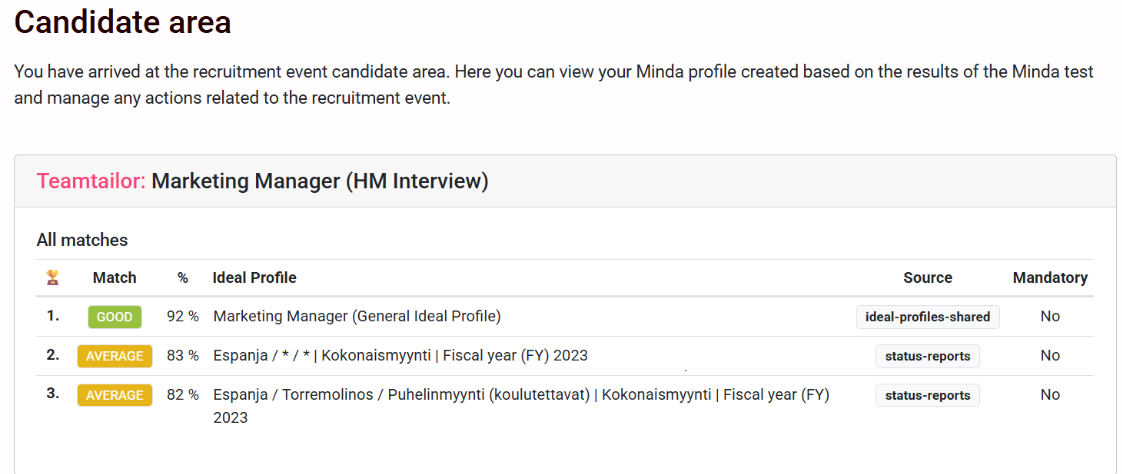Click the Ideal Profile column header
1122x474 pixels.
tap(254, 277)
